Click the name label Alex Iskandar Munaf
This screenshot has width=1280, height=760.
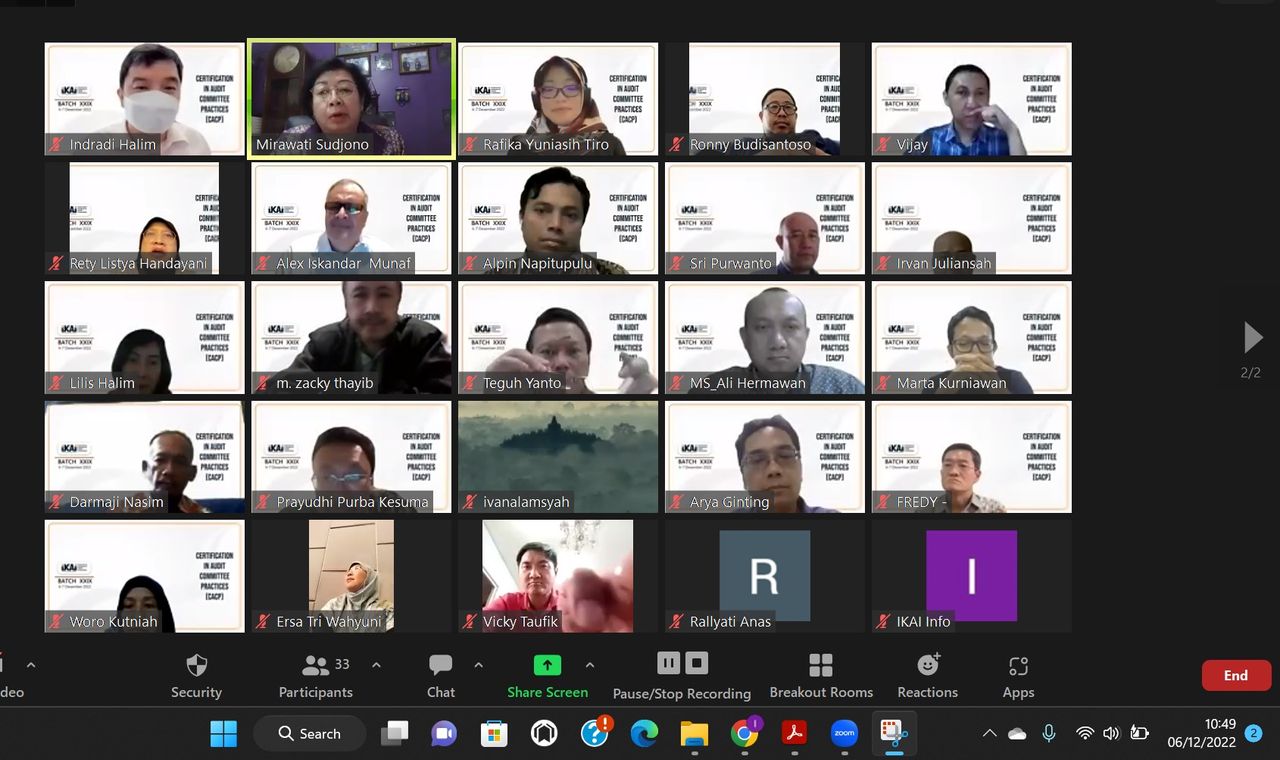click(x=344, y=264)
